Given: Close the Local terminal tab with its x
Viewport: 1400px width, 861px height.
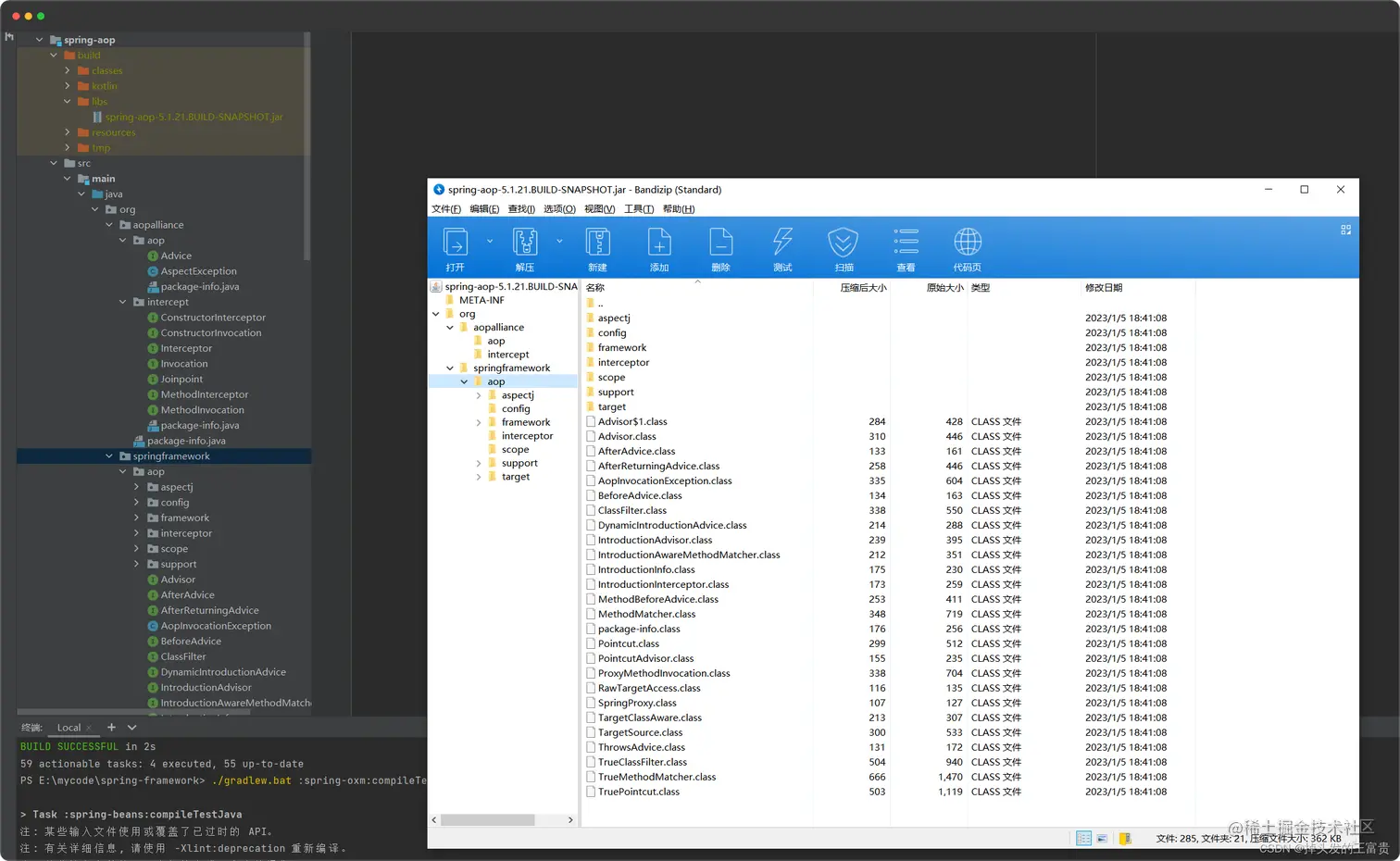Looking at the screenshot, I should pyautogui.click(x=88, y=728).
